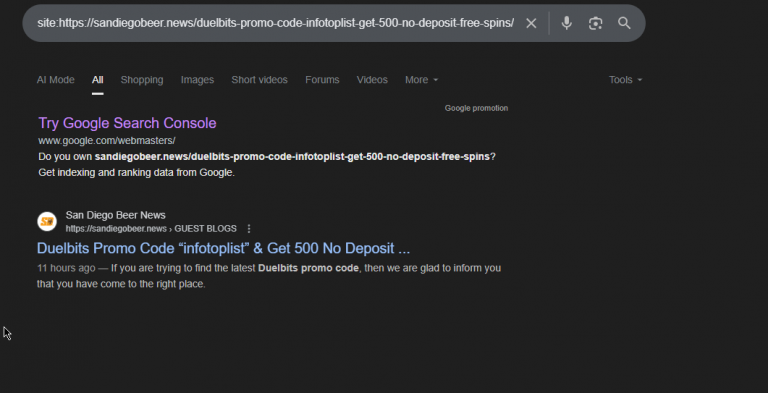This screenshot has width=768, height=393.
Task: Go to Short videos tab
Action: click(x=260, y=80)
